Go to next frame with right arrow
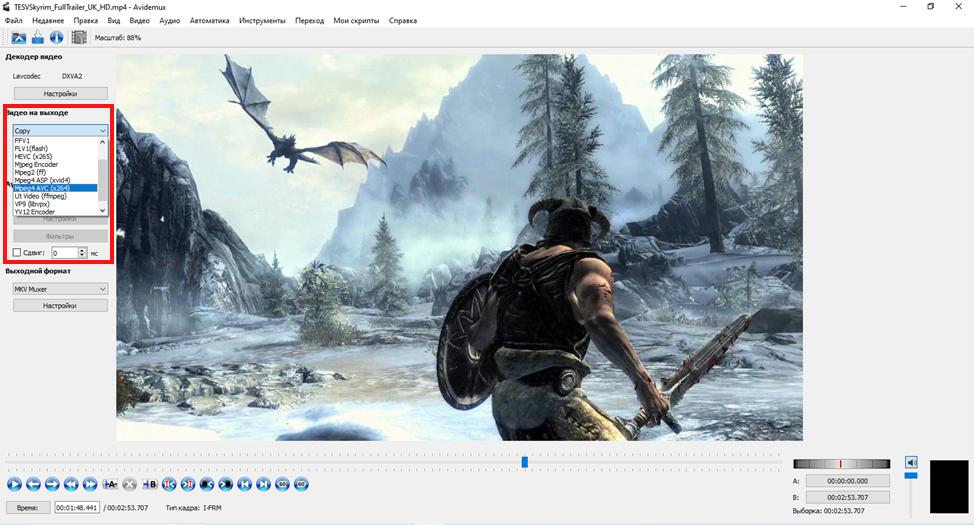This screenshot has width=974, height=525. coord(52,484)
